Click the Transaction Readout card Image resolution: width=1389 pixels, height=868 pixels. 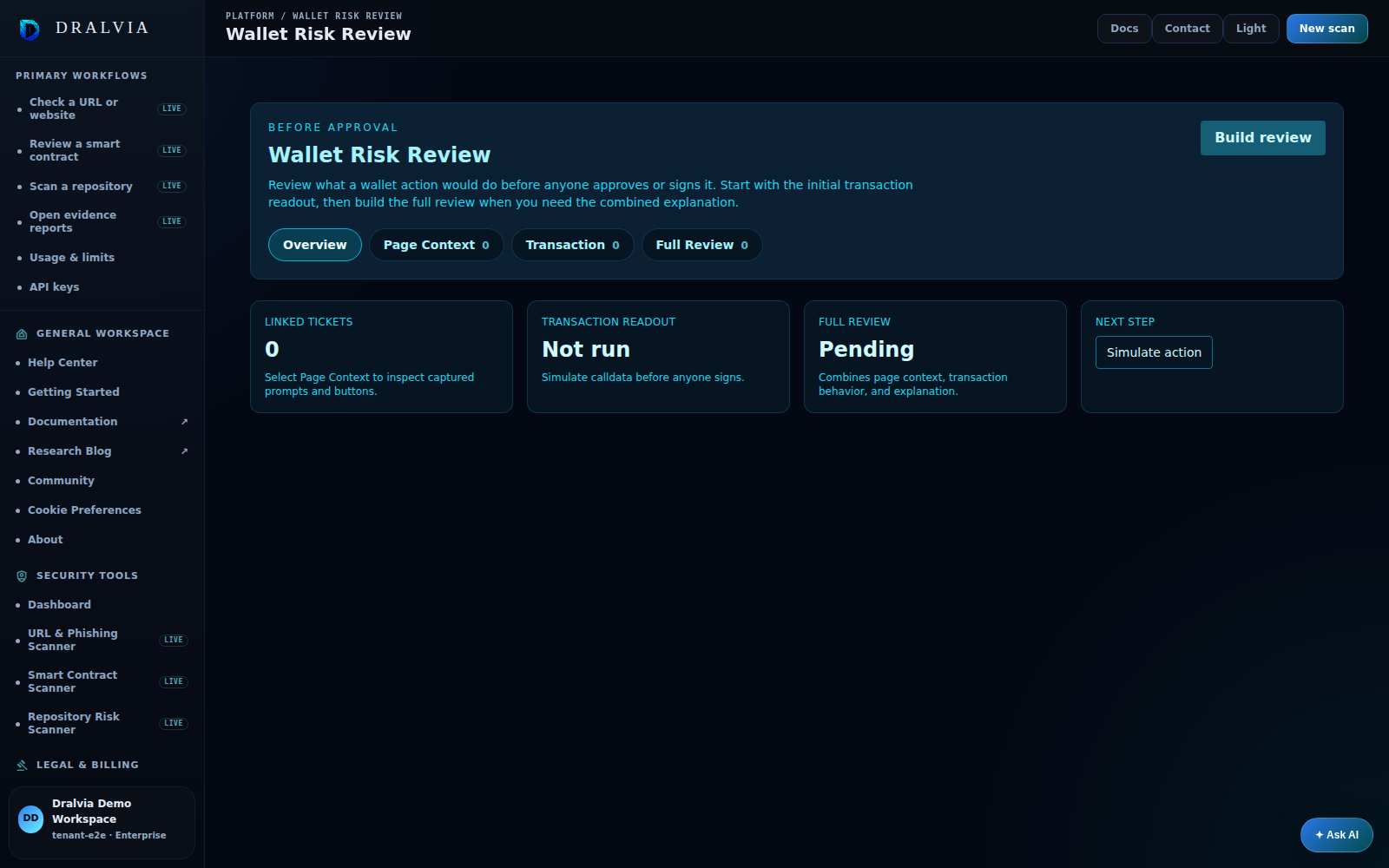[658, 357]
